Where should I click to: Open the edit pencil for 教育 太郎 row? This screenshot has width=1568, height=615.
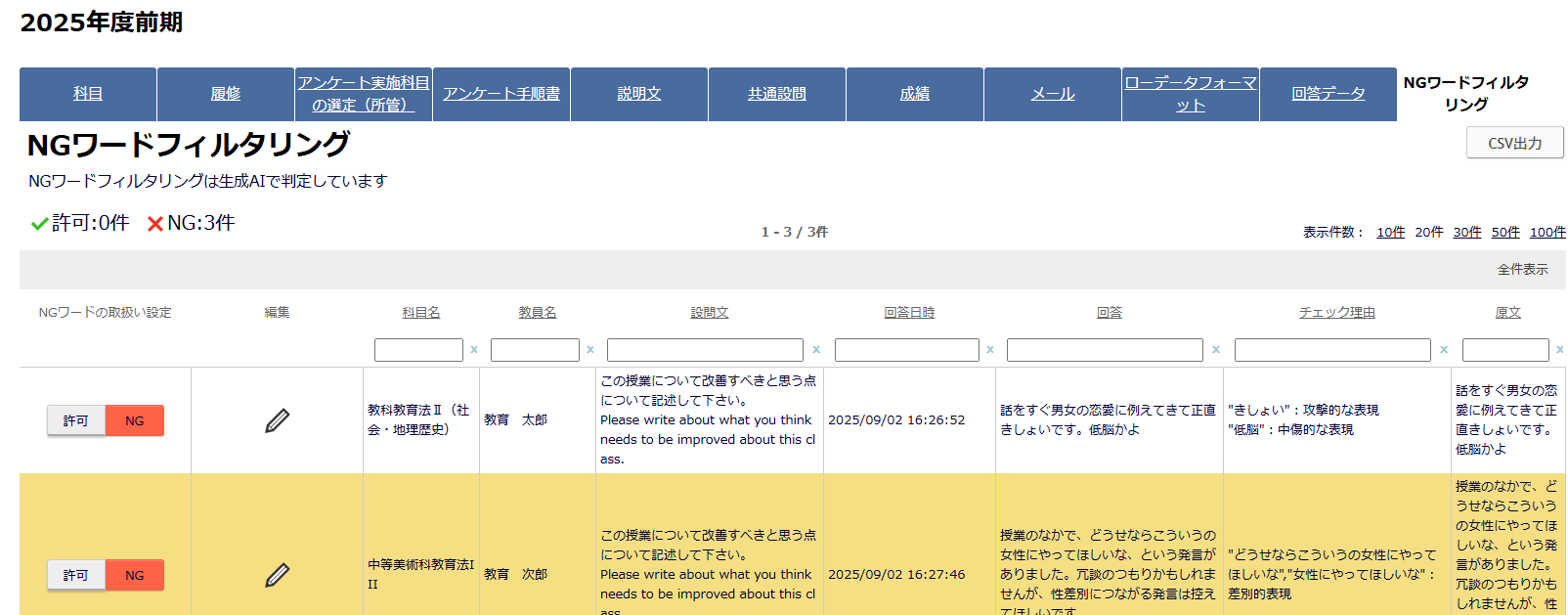pyautogui.click(x=278, y=420)
